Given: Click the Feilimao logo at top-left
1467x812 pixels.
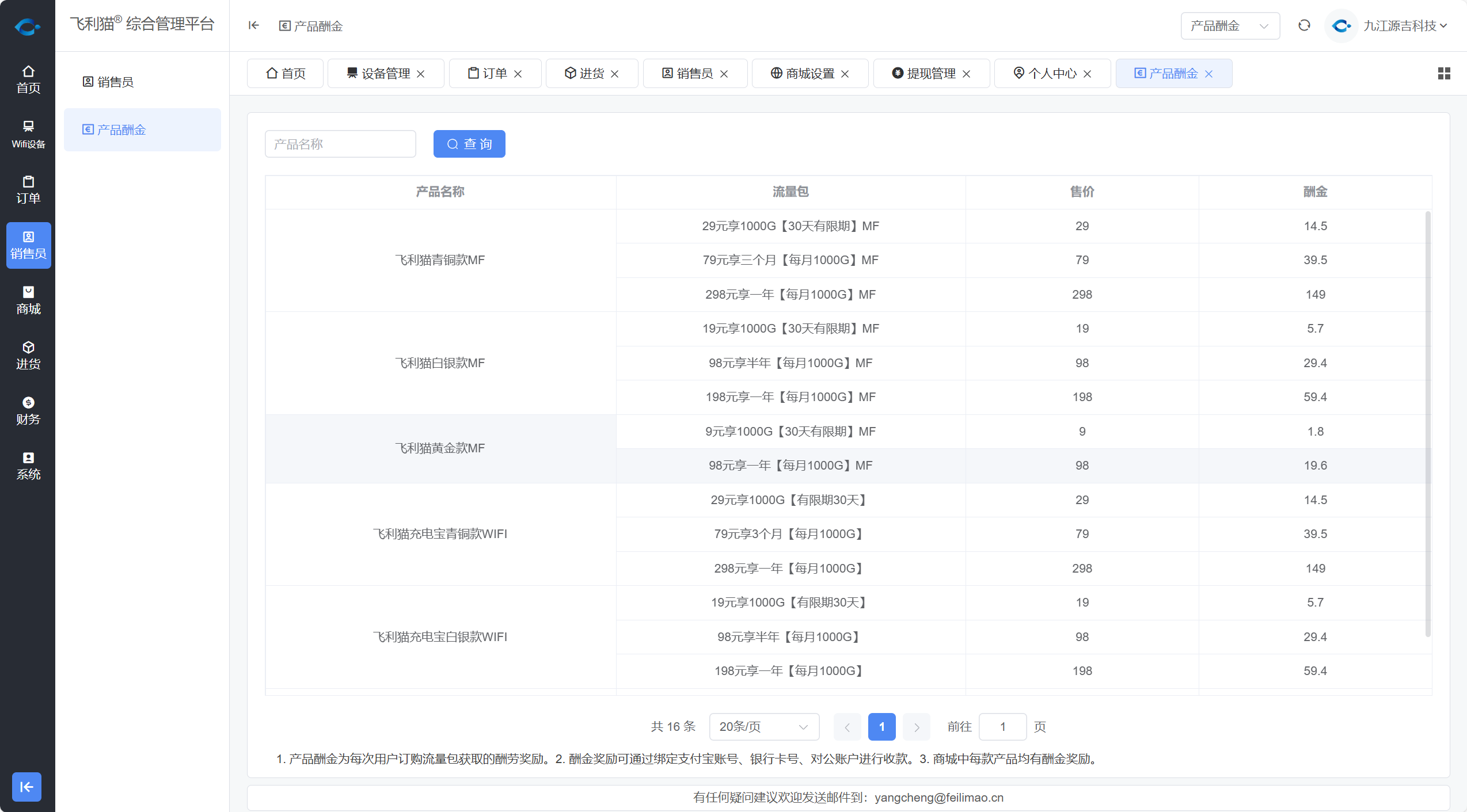Looking at the screenshot, I should click(27, 26).
